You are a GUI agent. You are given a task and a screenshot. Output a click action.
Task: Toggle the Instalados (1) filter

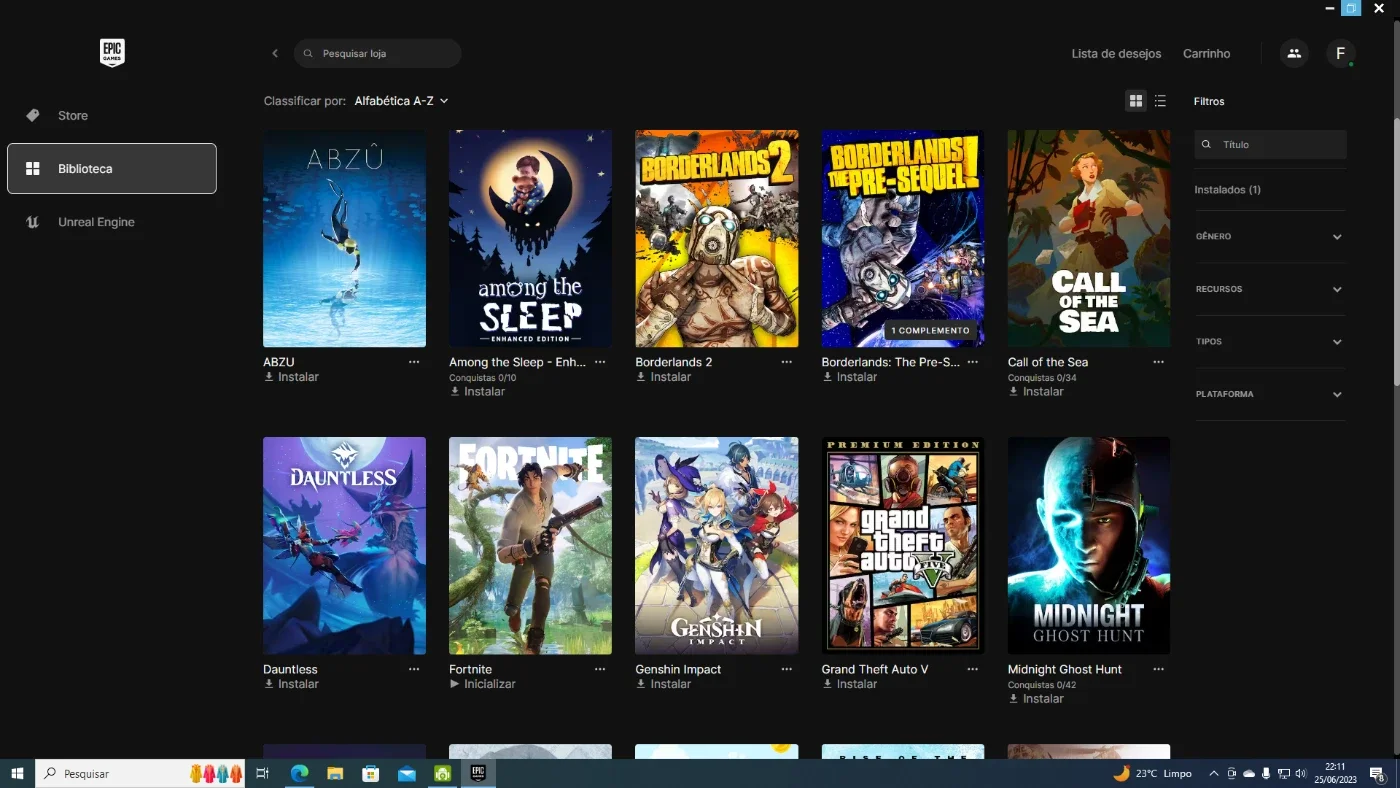point(1227,189)
